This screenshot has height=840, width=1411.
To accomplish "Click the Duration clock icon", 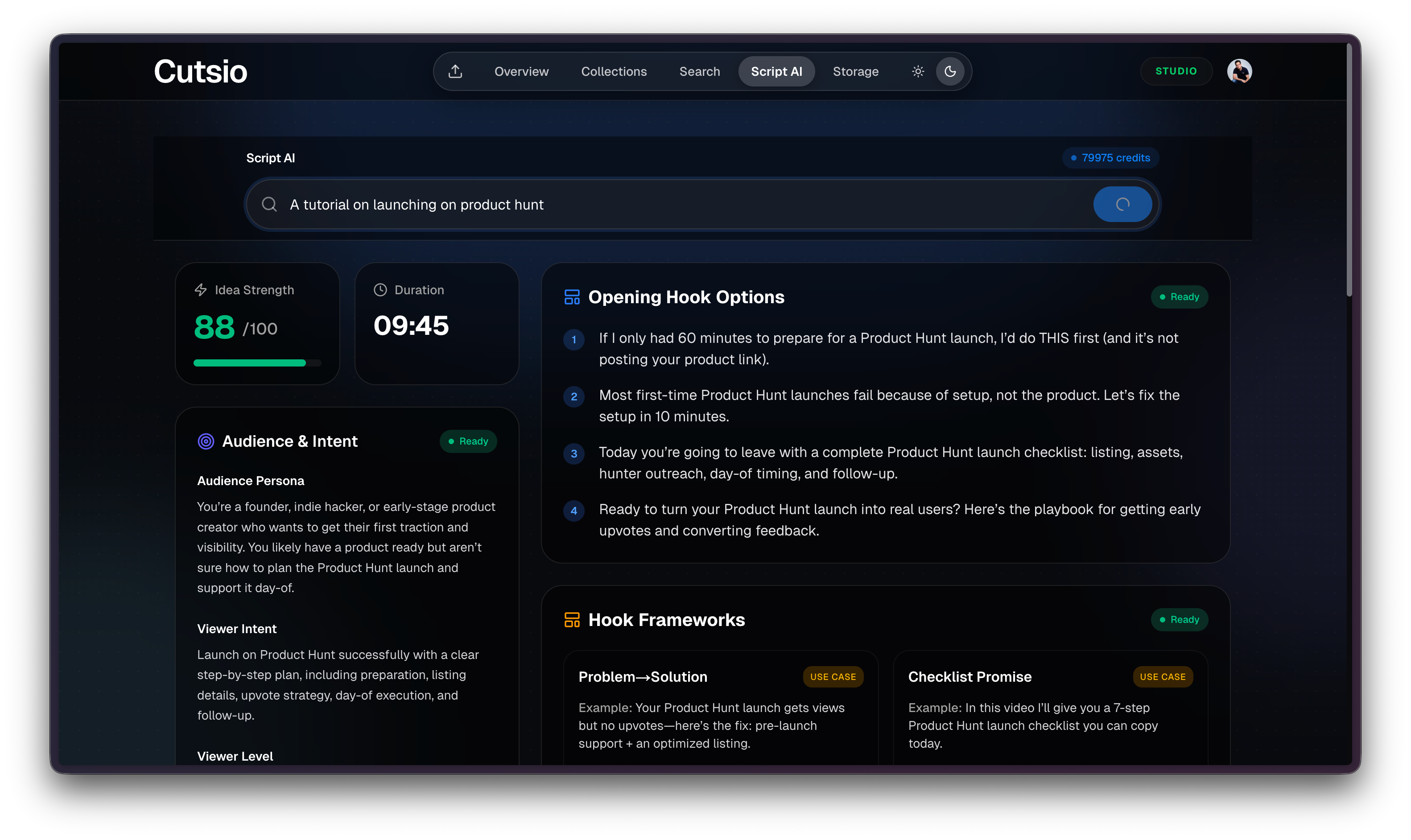I will pos(380,290).
